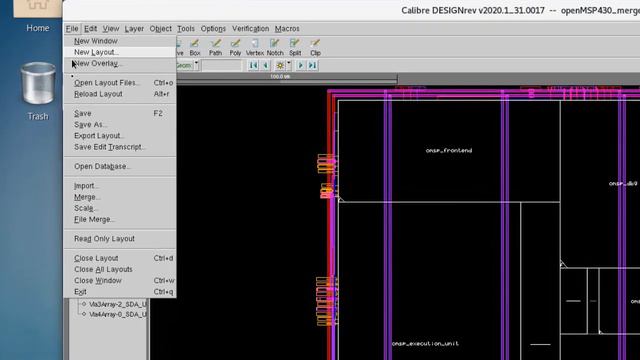640x360 pixels.
Task: Select the Split tool
Action: coord(295,47)
